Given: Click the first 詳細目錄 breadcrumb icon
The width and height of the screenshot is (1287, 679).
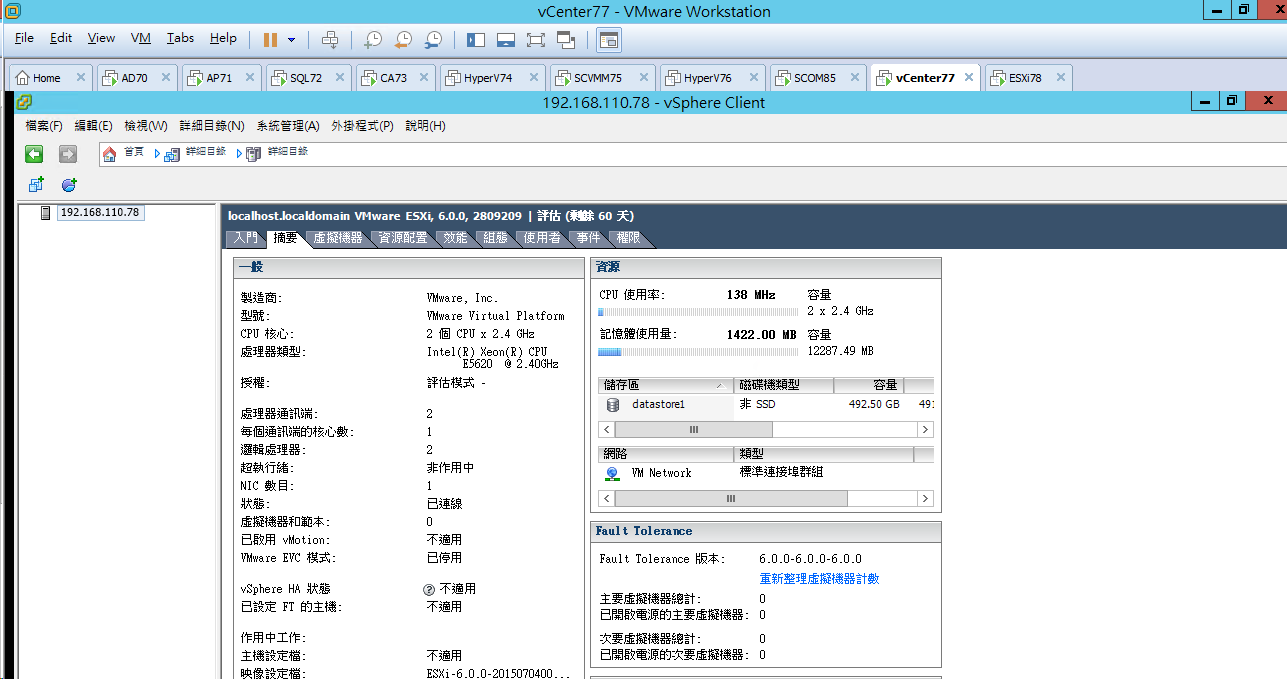Looking at the screenshot, I should coord(172,153).
